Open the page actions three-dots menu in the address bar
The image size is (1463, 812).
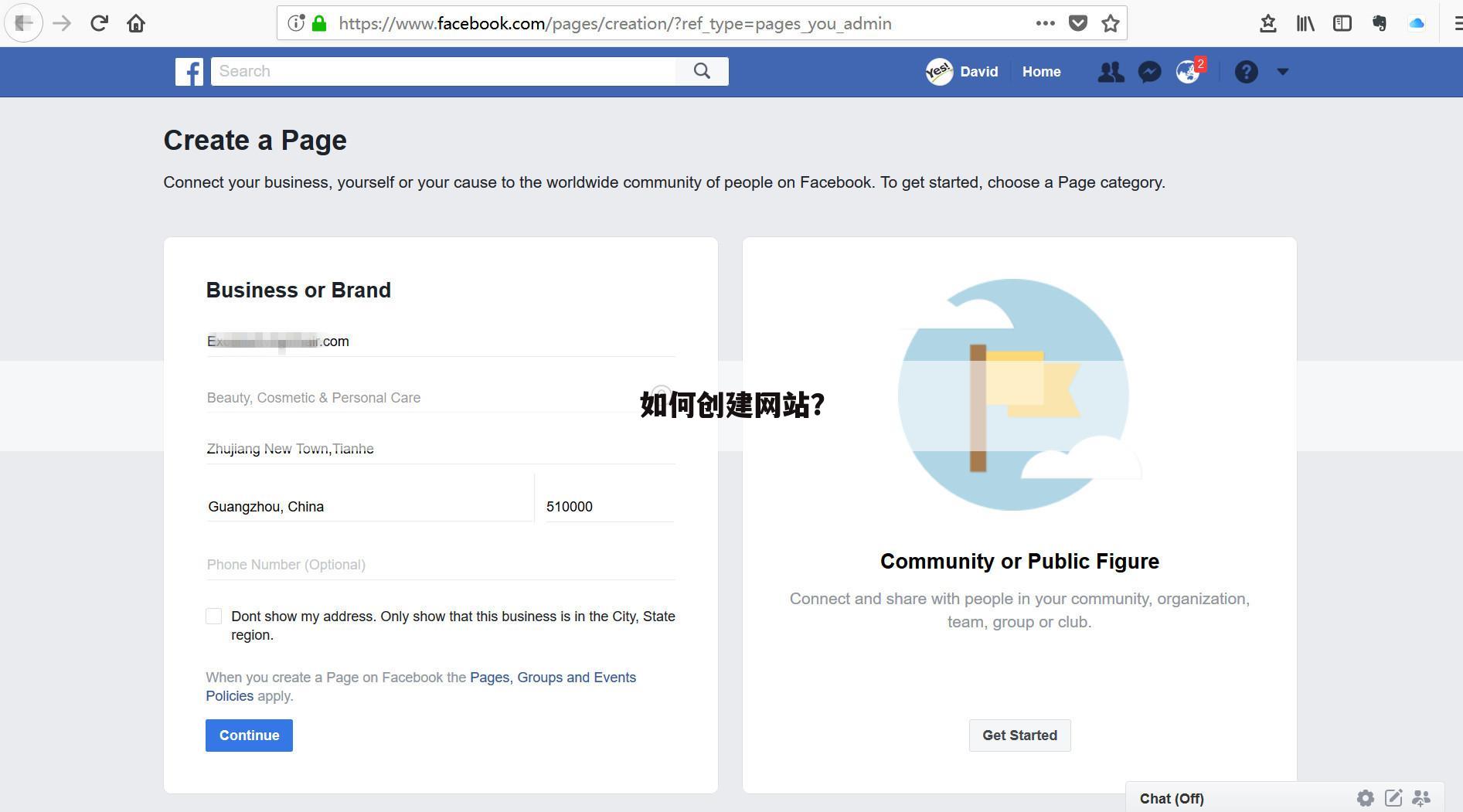pyautogui.click(x=1045, y=23)
